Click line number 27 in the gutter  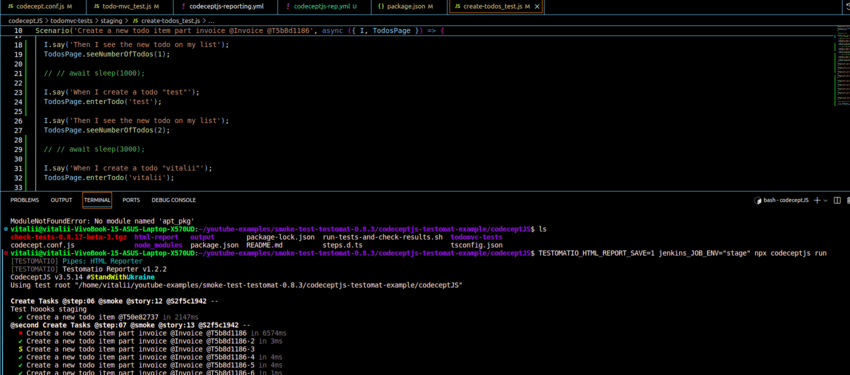tap(18, 130)
